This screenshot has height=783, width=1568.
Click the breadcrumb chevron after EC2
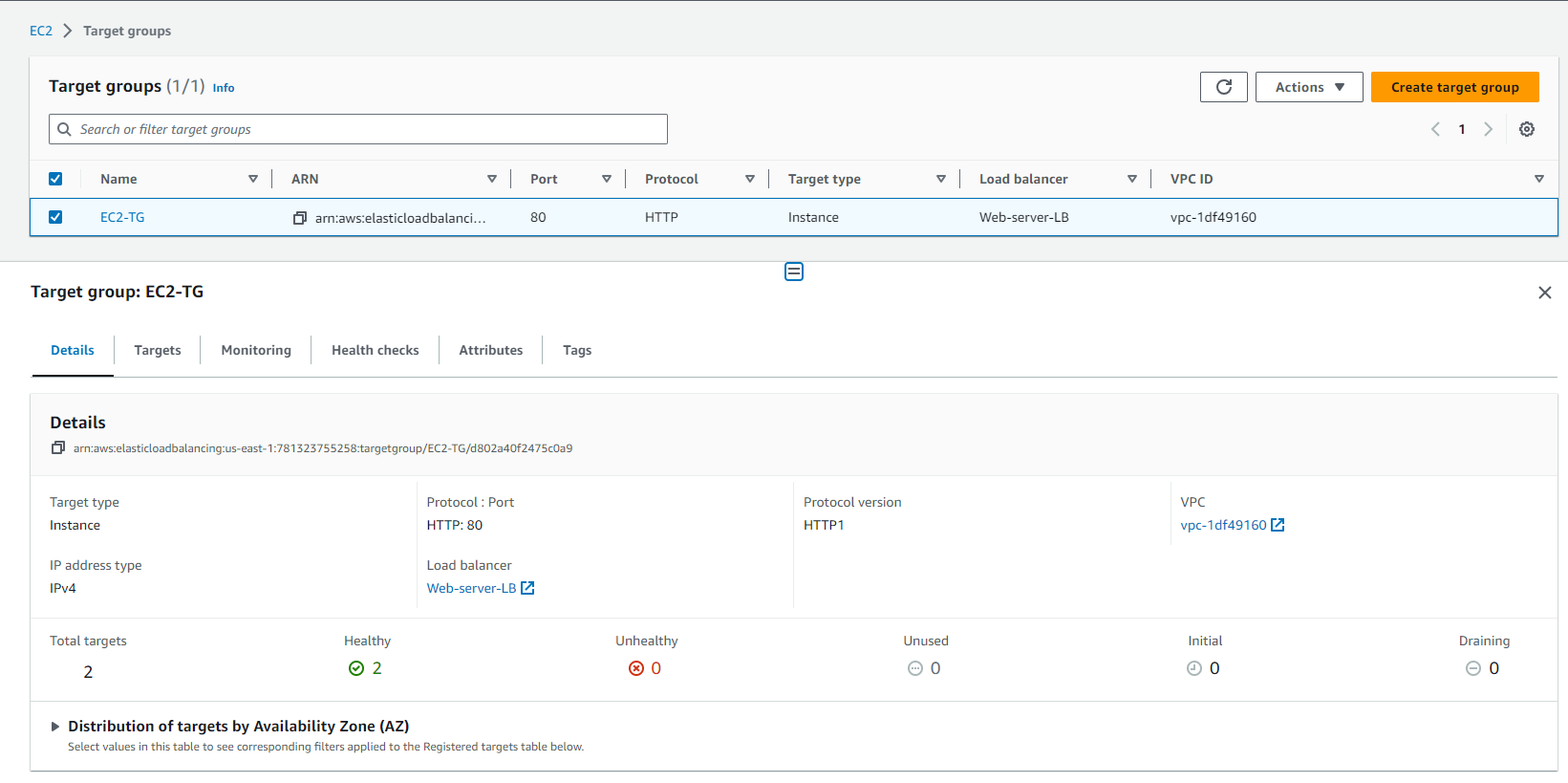[x=68, y=31]
